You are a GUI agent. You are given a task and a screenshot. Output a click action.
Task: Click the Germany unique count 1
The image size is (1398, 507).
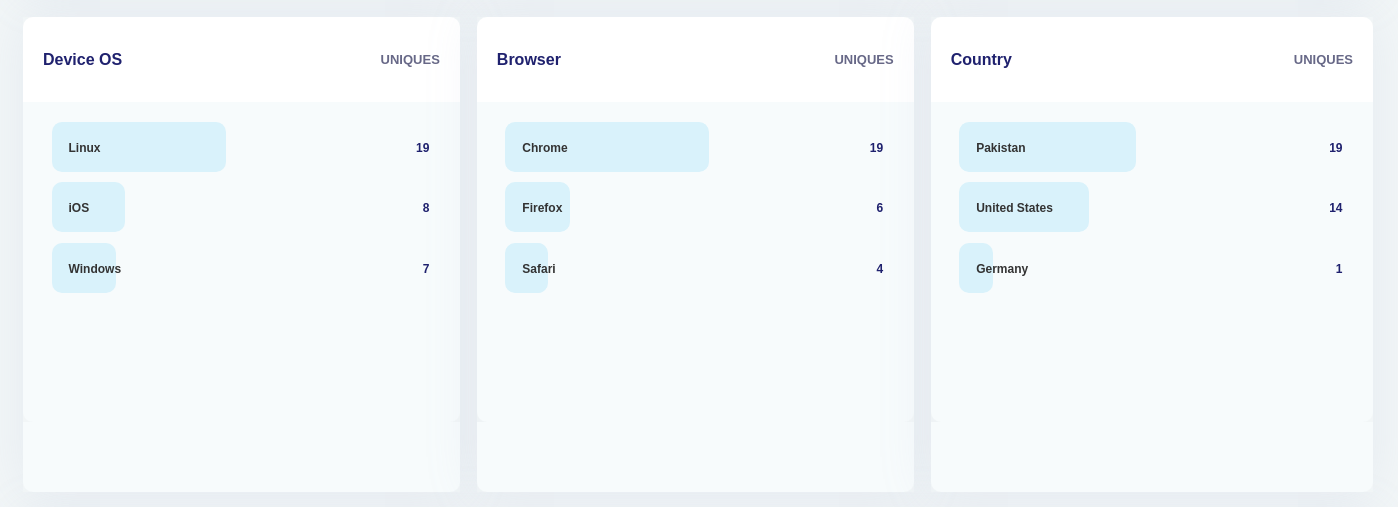(x=1339, y=269)
